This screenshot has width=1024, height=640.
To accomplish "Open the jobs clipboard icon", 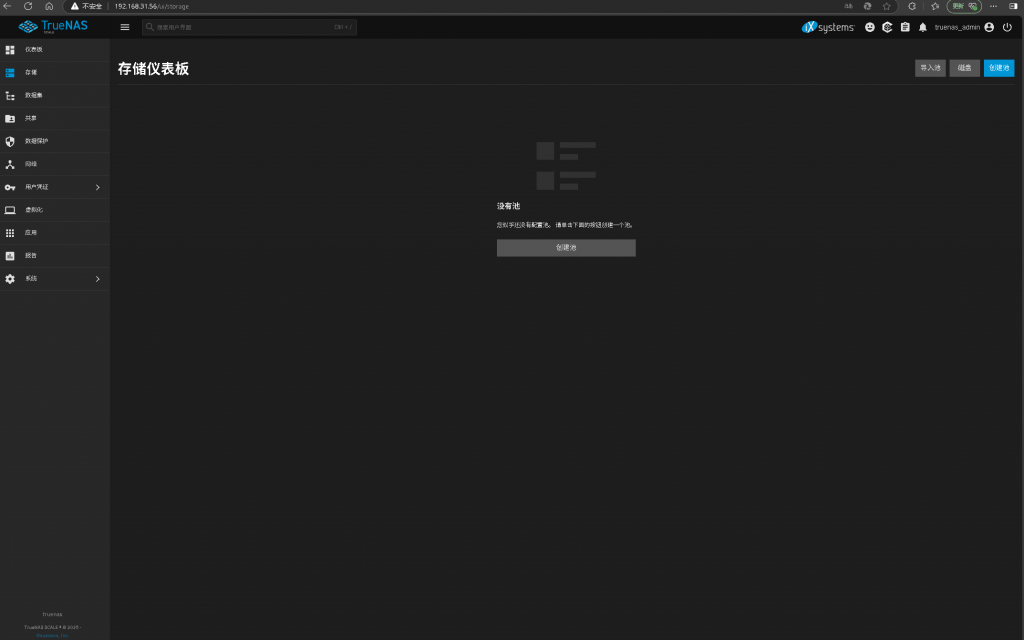I will pos(905,27).
